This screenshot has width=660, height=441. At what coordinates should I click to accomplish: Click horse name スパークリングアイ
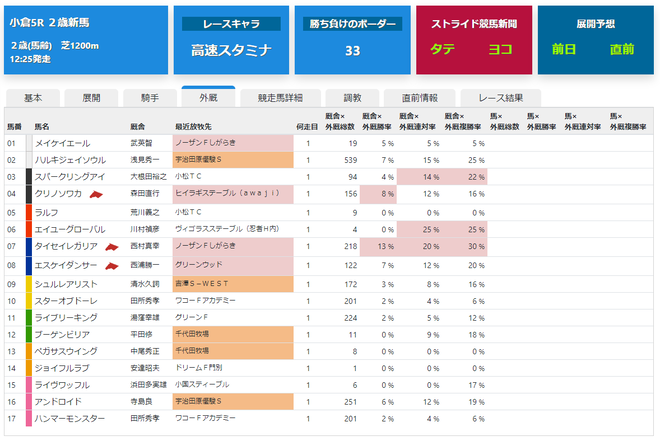point(70,177)
